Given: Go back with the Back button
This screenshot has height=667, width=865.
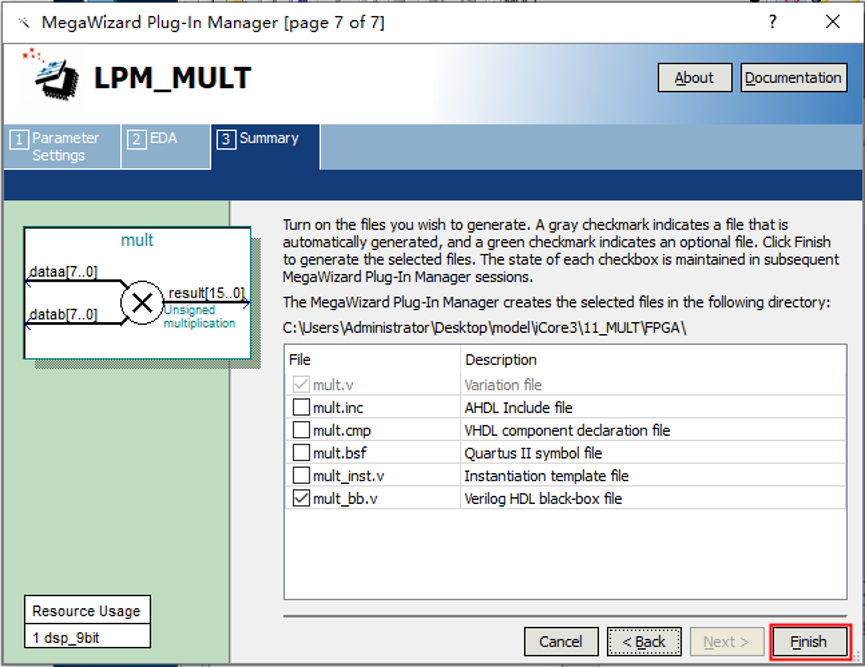Looking at the screenshot, I should [644, 642].
